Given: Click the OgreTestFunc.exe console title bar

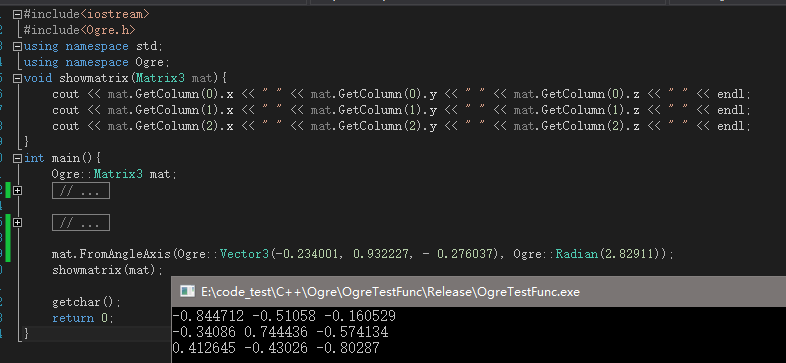Looking at the screenshot, I should (x=479, y=291).
